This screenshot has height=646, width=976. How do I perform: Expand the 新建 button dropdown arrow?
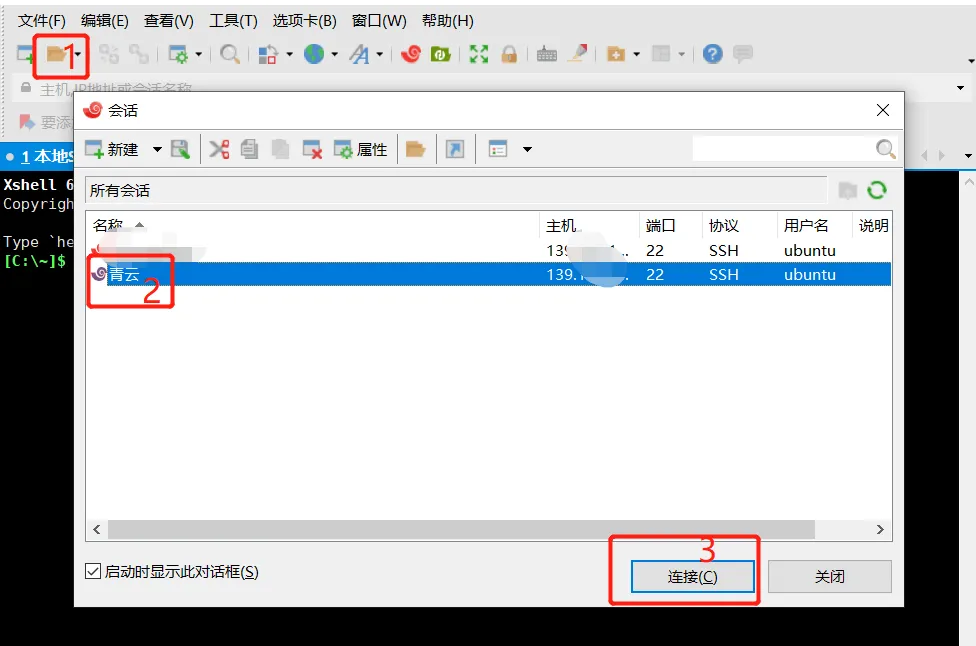click(156, 148)
